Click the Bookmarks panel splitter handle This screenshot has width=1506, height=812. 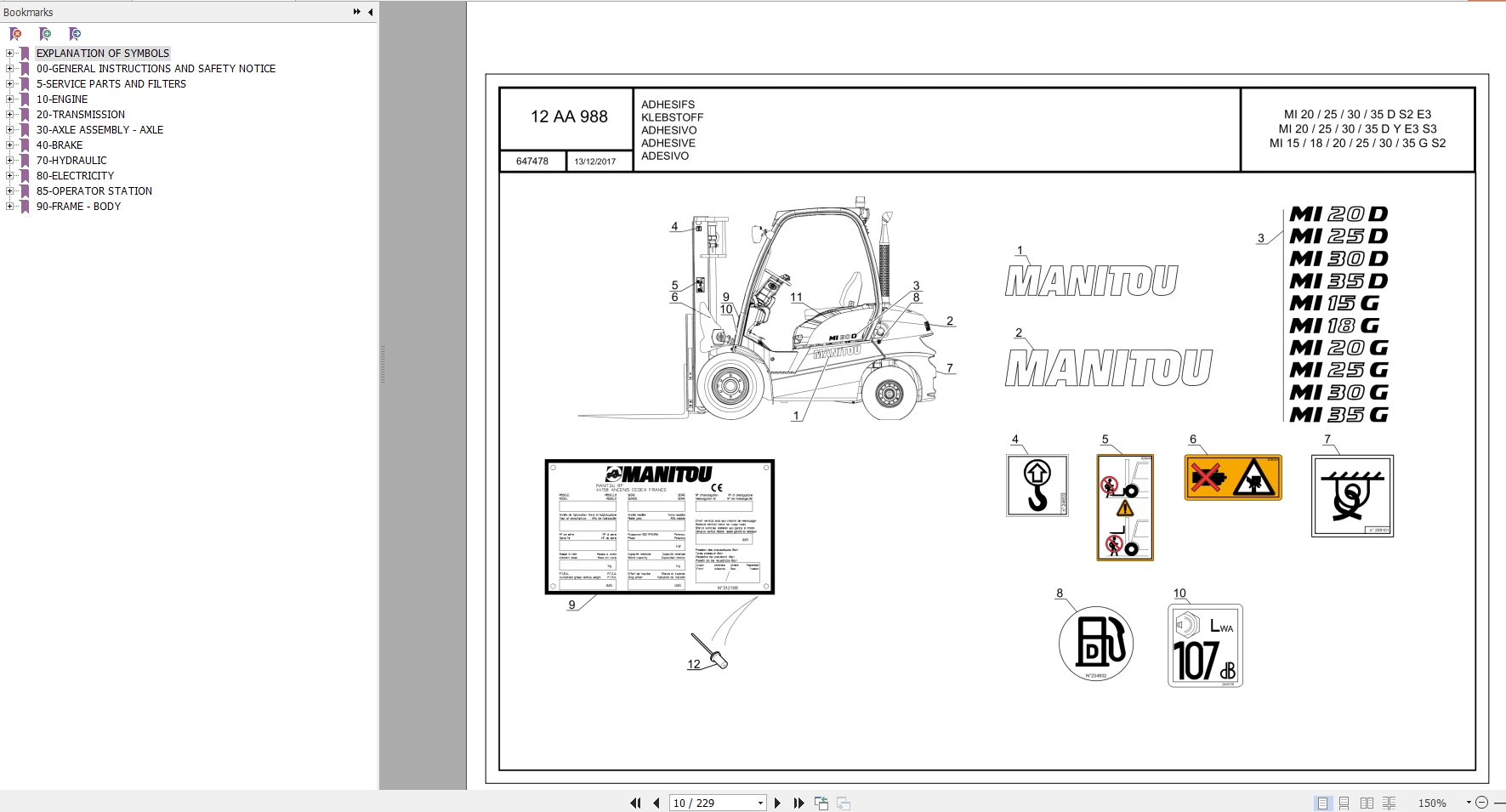tap(382, 364)
